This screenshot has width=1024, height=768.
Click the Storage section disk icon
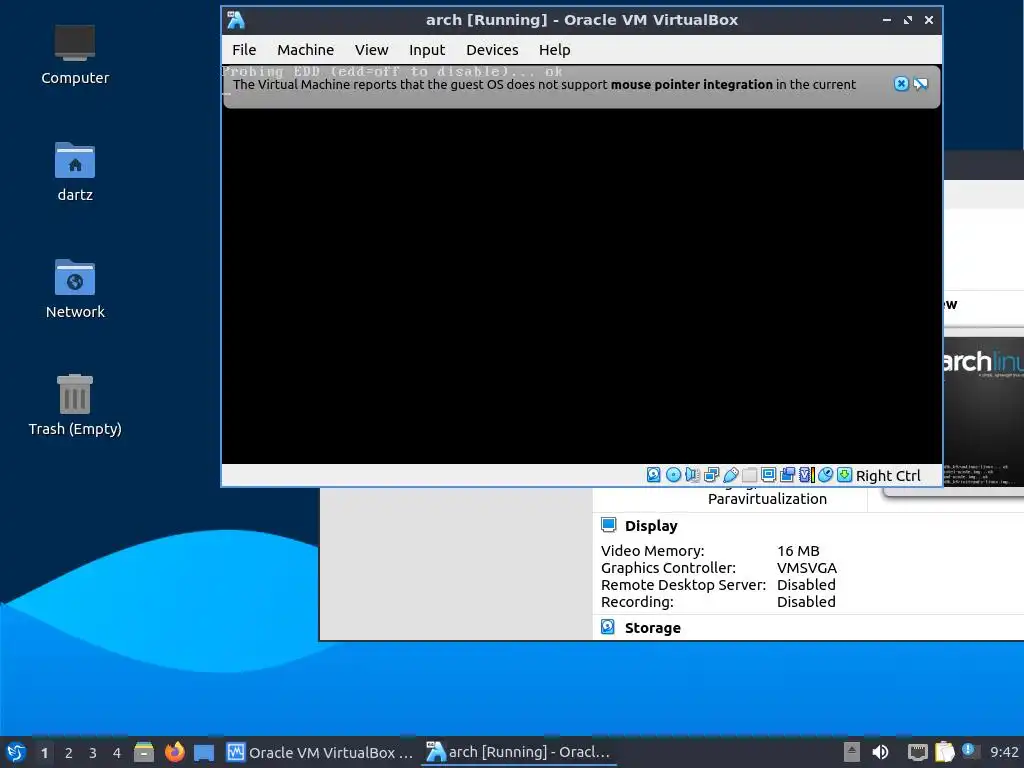[608, 627]
